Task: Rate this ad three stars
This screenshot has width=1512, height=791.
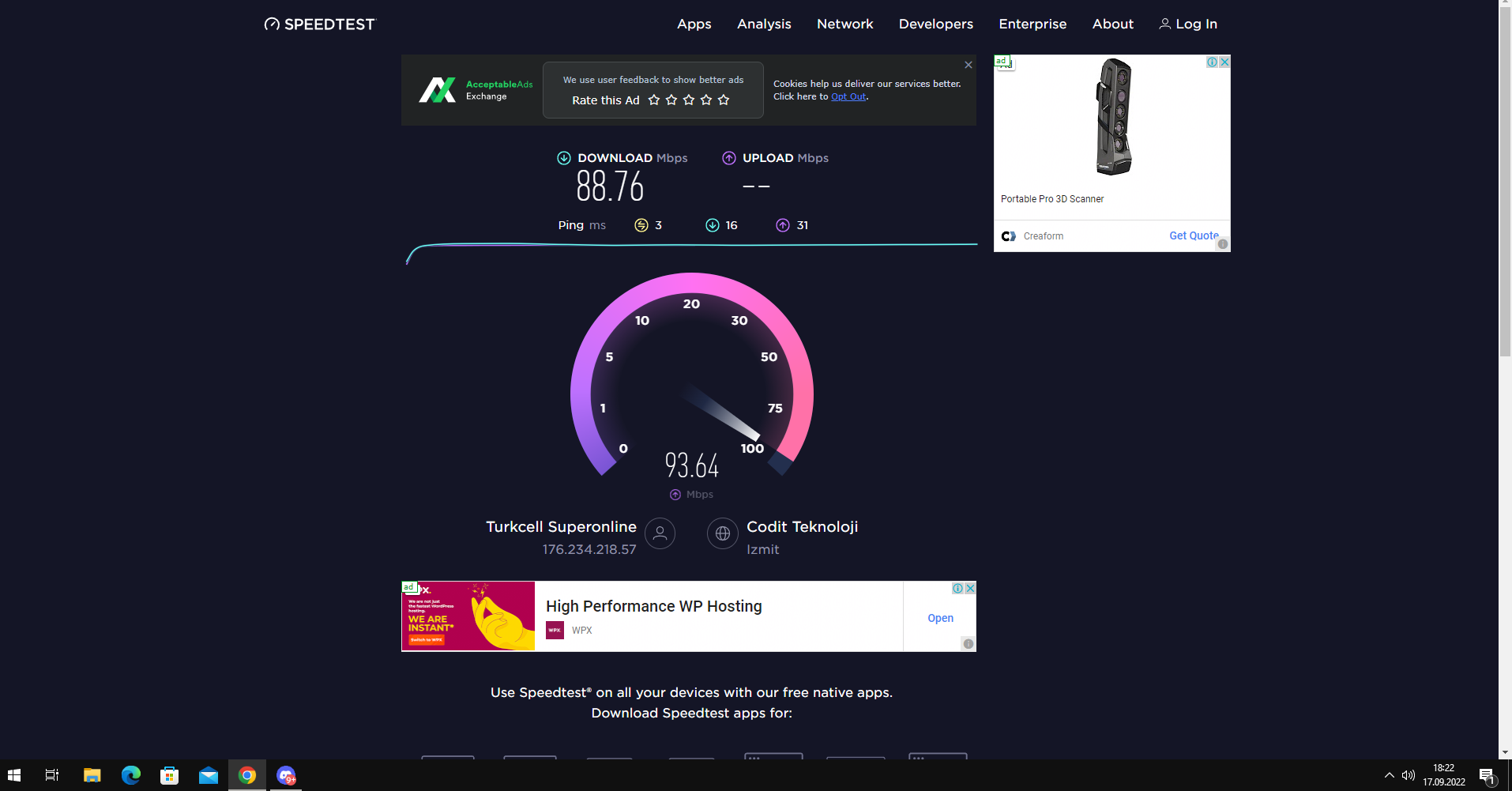Action: pos(689,100)
